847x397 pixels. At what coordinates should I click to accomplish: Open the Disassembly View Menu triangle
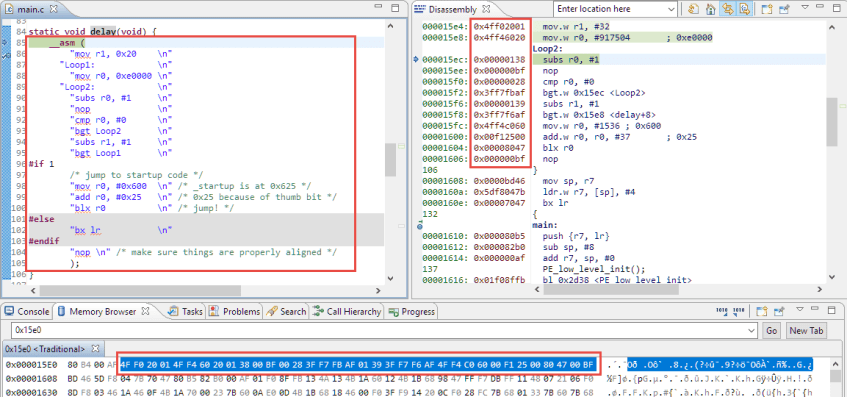pyautogui.click(x=804, y=8)
